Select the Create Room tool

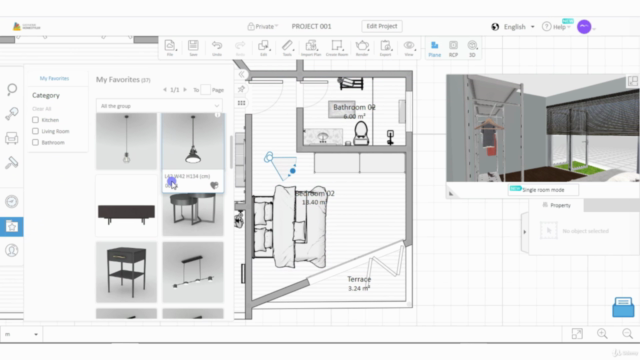tap(337, 48)
